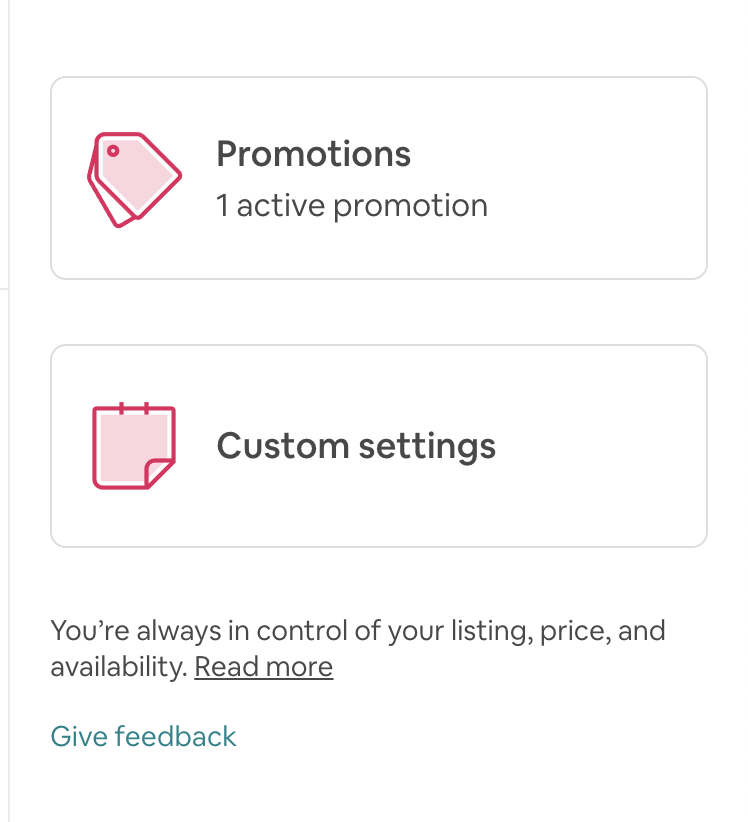Tap the tag hole on Promotions icon
Viewport: 748px width, 822px height.
(x=113, y=151)
